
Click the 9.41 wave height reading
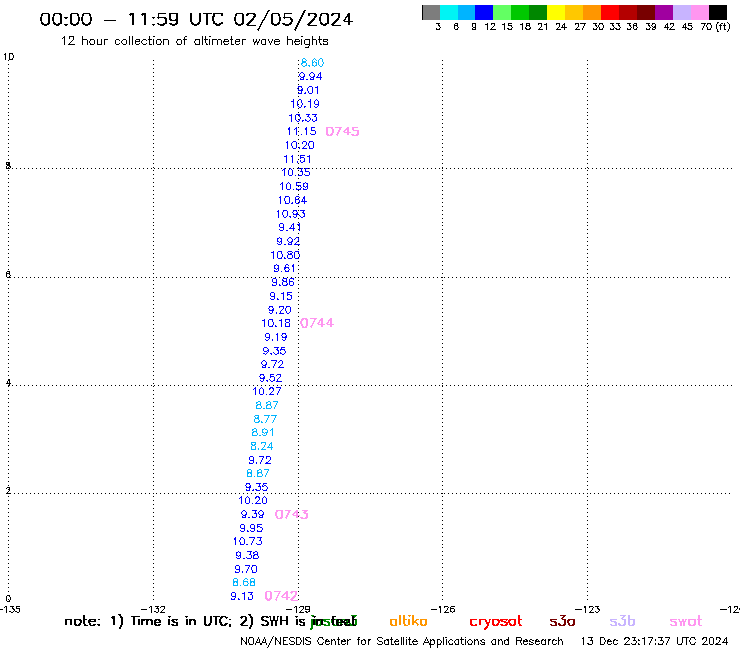tap(290, 228)
